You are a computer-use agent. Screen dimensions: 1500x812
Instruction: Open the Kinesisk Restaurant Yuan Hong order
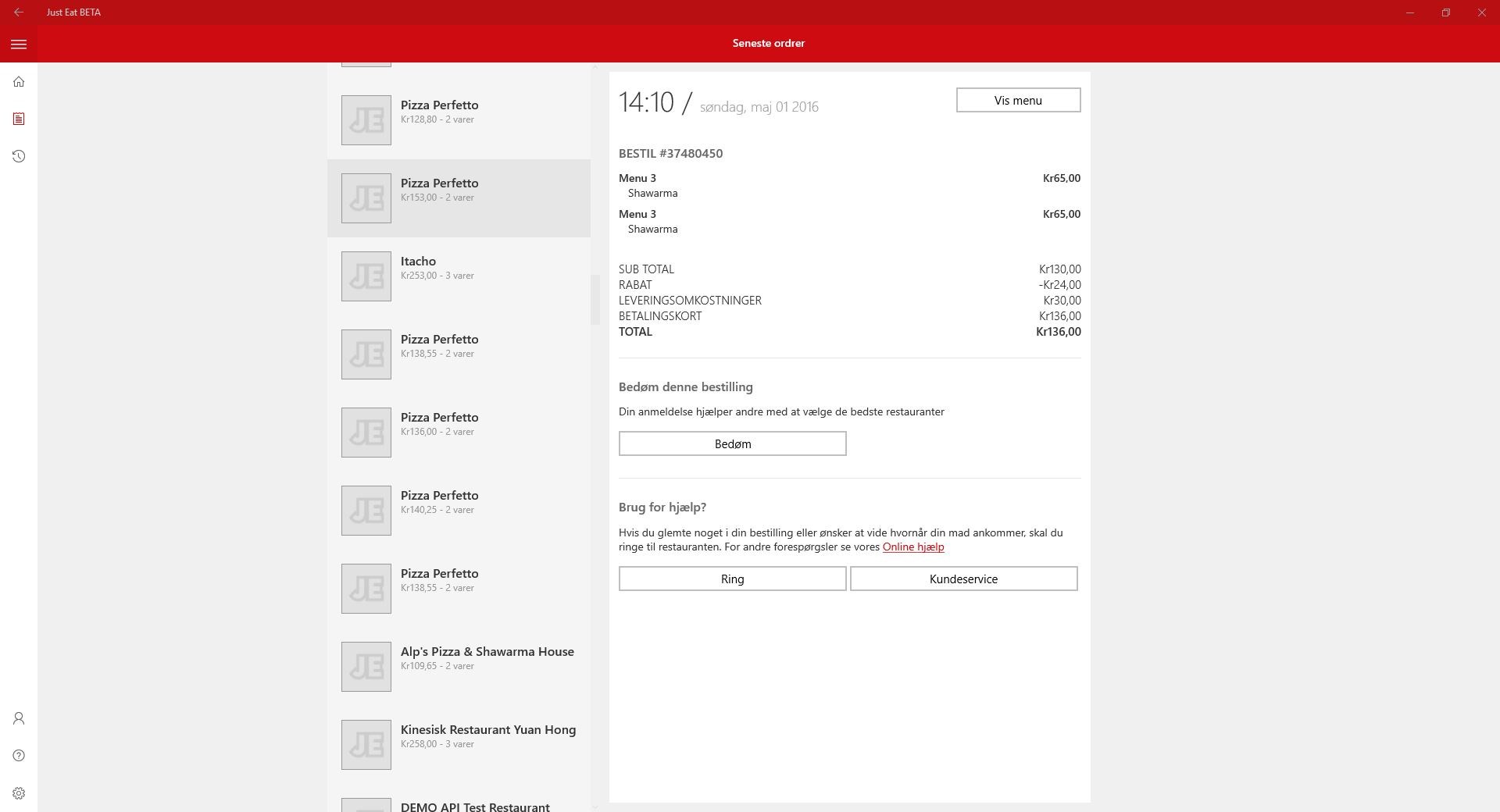pos(459,745)
